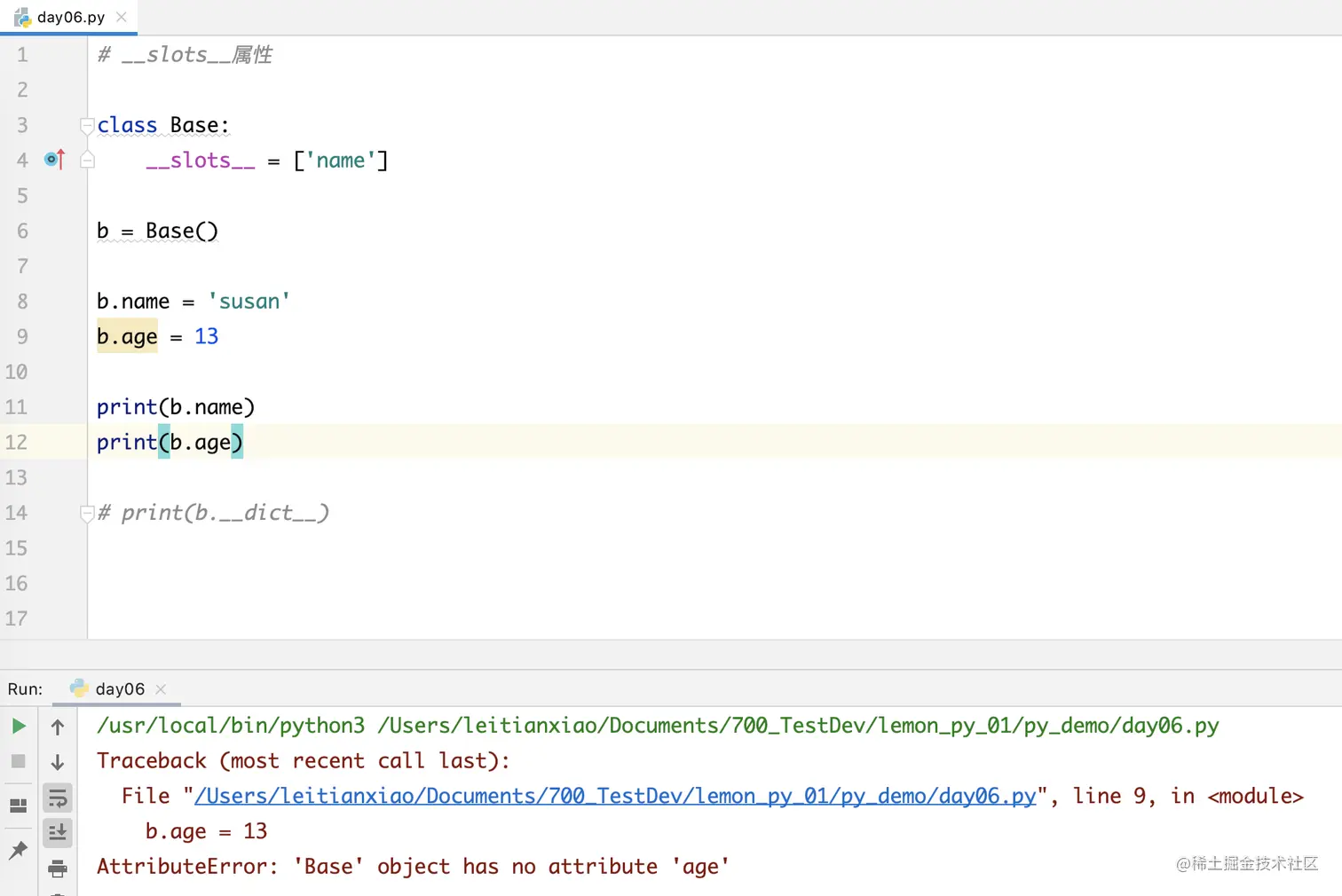Click the print console output icon
Screen dimensions: 1342x896
(x=58, y=868)
